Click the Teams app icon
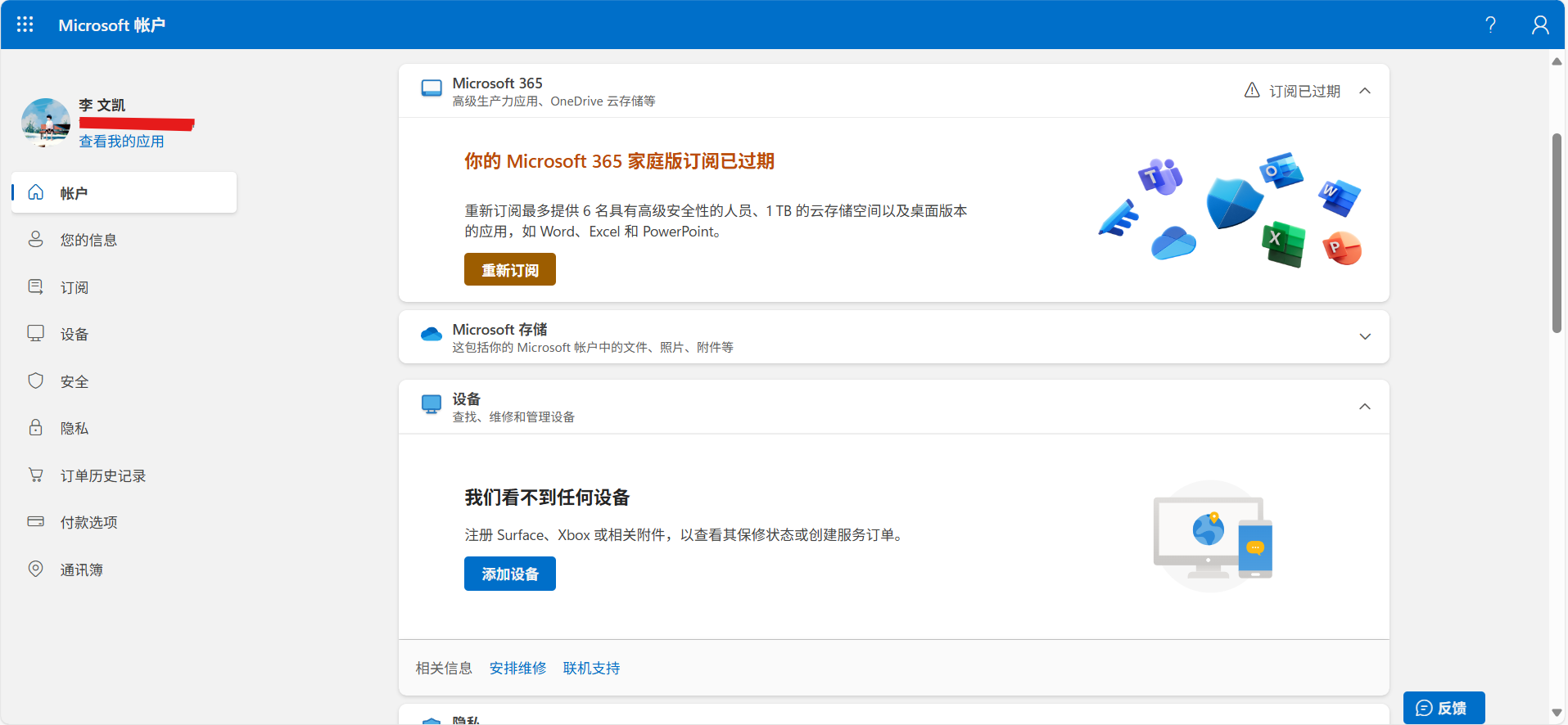Viewport: 1568px width, 725px height. click(1160, 176)
